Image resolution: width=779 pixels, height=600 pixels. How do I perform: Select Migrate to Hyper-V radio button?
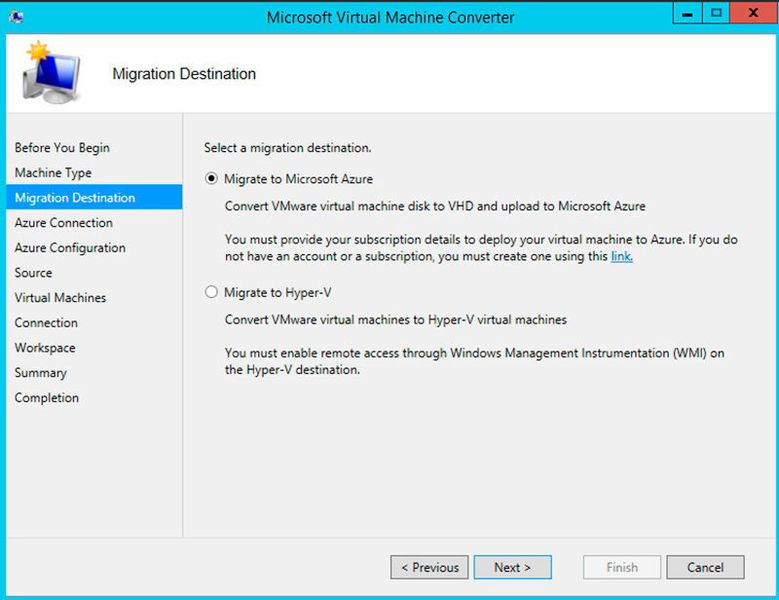pyautogui.click(x=211, y=292)
